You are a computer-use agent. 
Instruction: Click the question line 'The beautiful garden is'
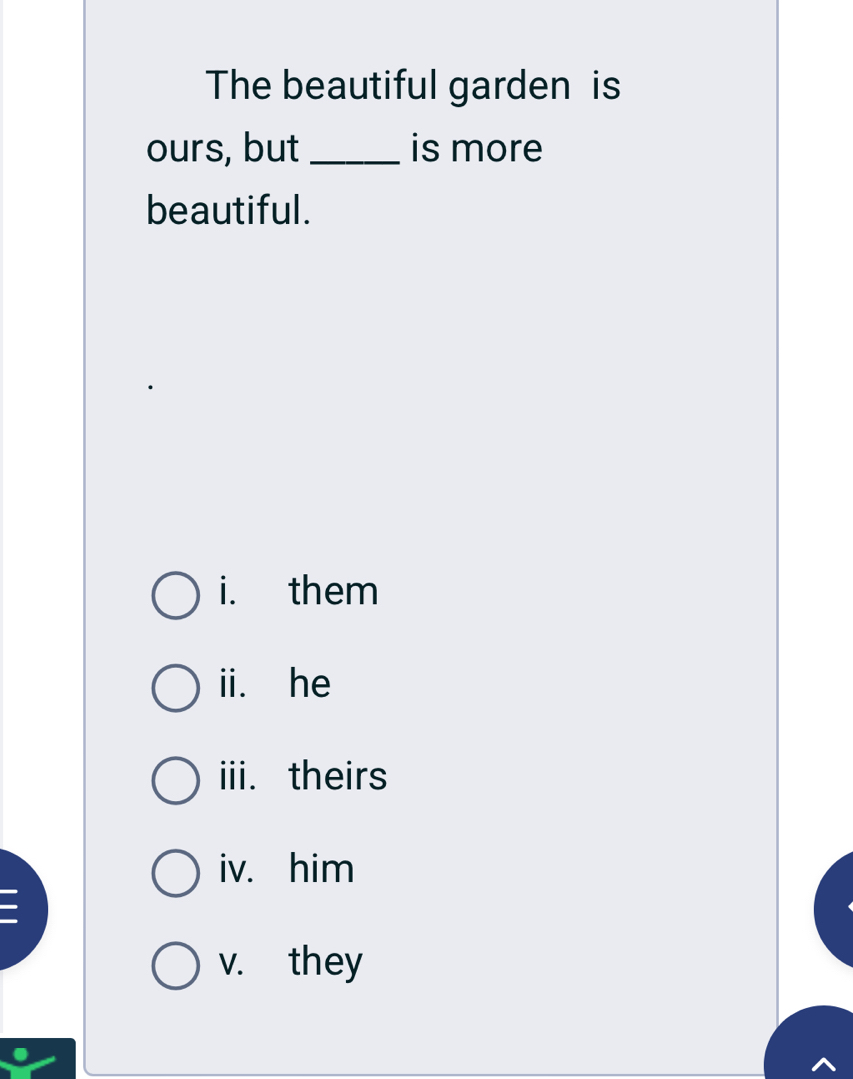point(412,86)
